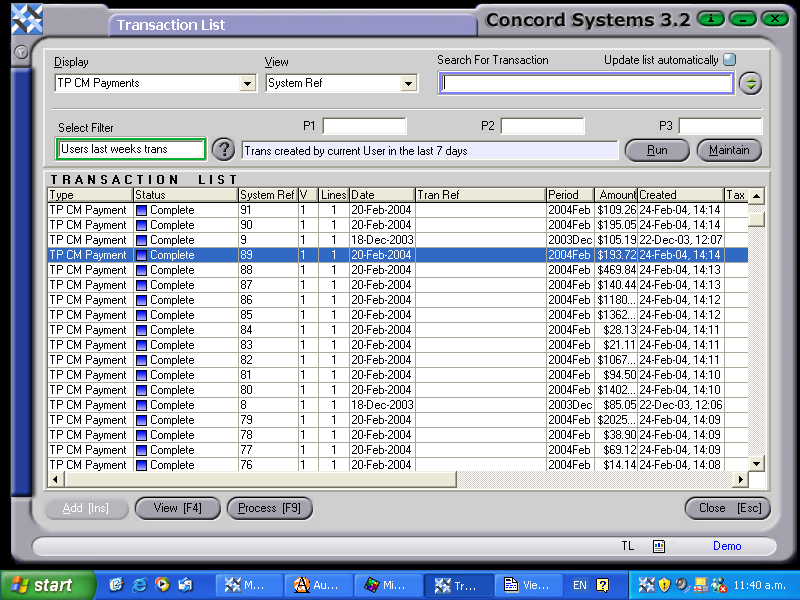Click the green info (i) icon in the title bar
800x600 pixels.
point(708,18)
